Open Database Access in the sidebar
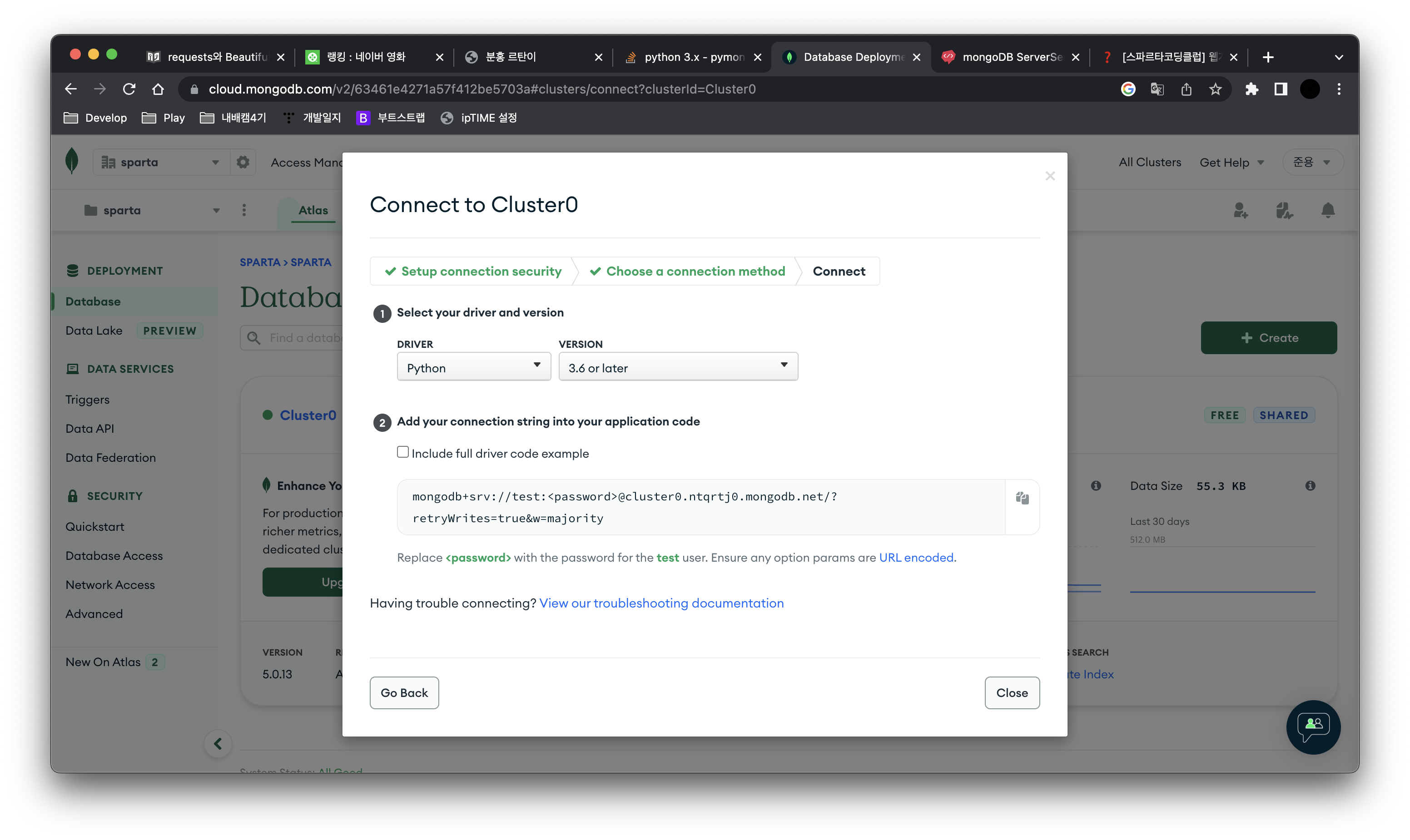This screenshot has height=840, width=1410. coord(114,556)
